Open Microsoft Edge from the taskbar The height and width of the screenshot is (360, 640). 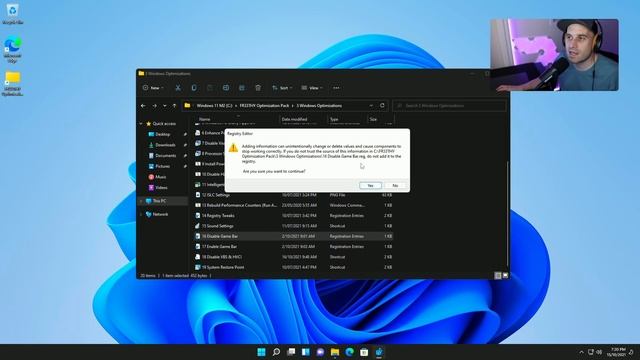(350, 352)
